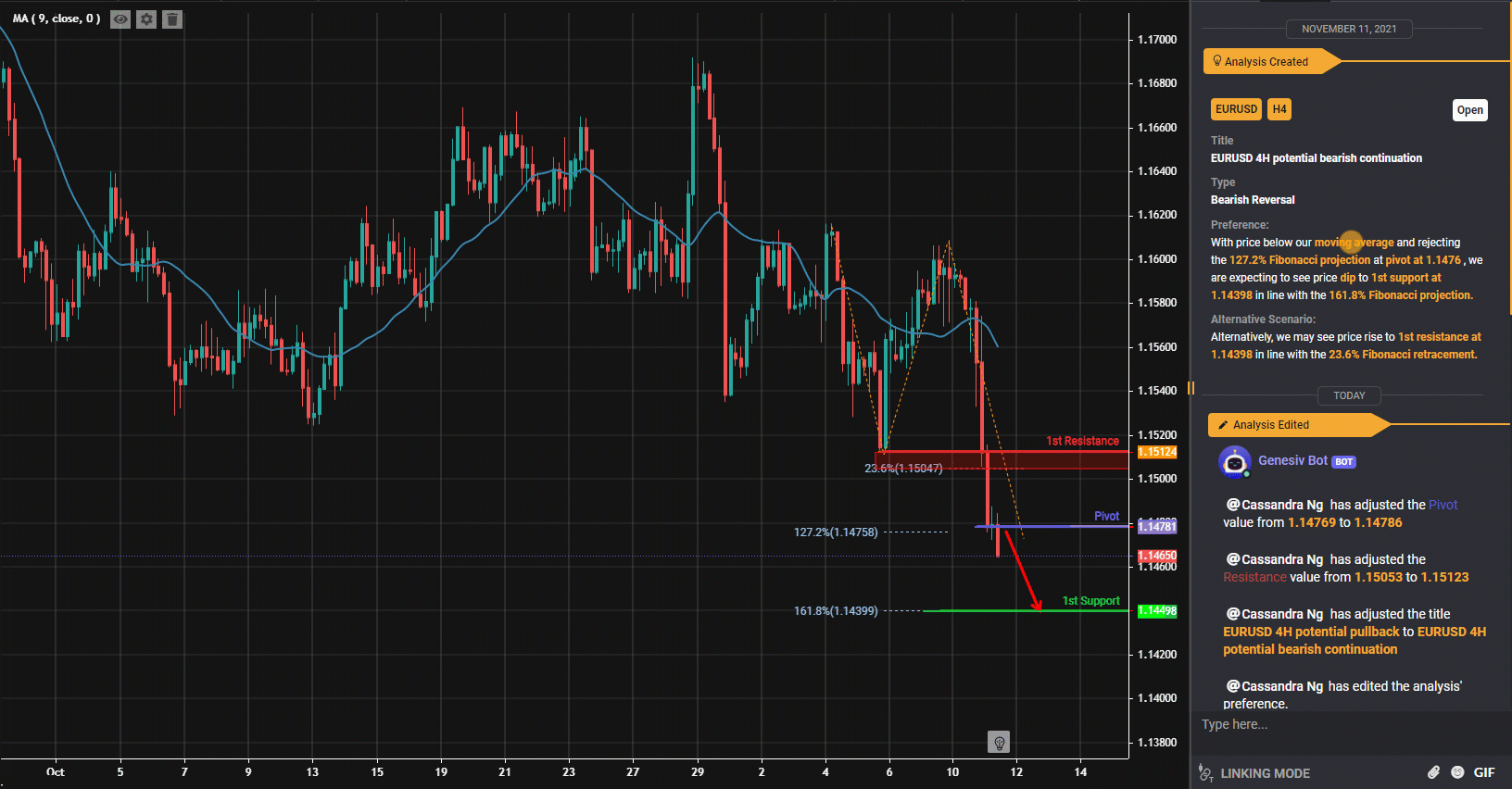
Task: Click '1.15123' new resistance value
Action: click(x=1445, y=577)
